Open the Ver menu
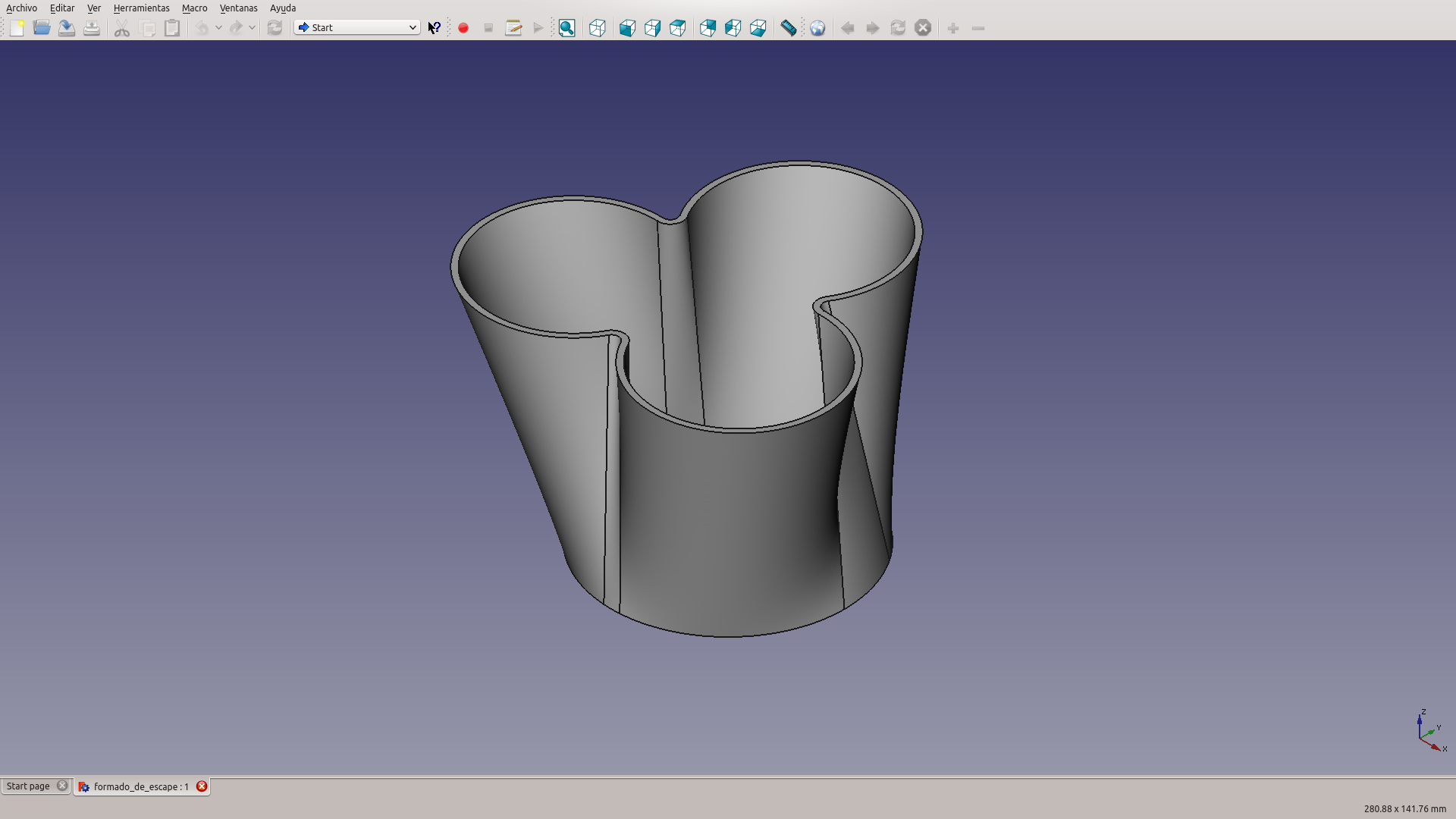Screen dimensions: 1456x819 point(94,8)
